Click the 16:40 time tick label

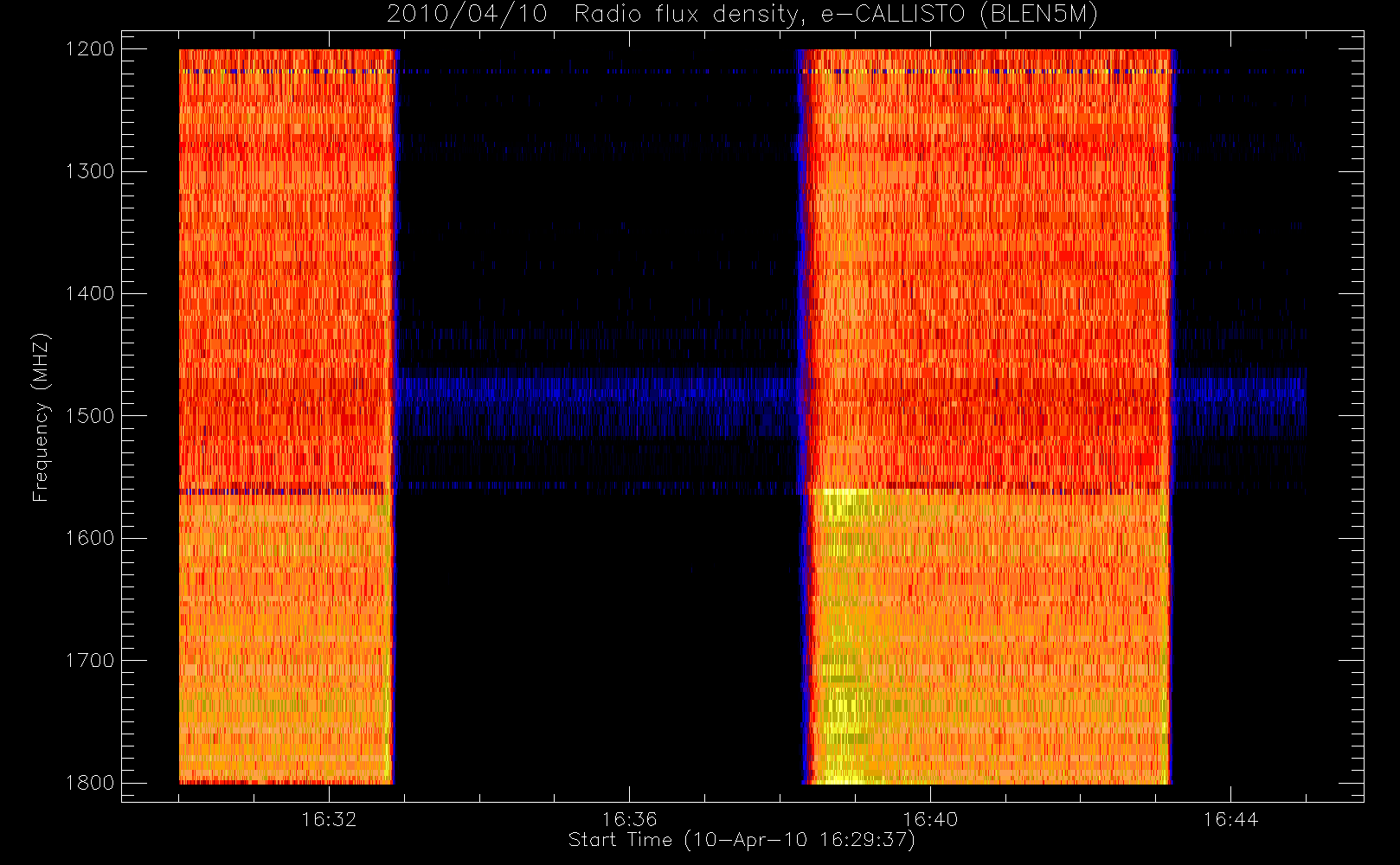pos(930,819)
